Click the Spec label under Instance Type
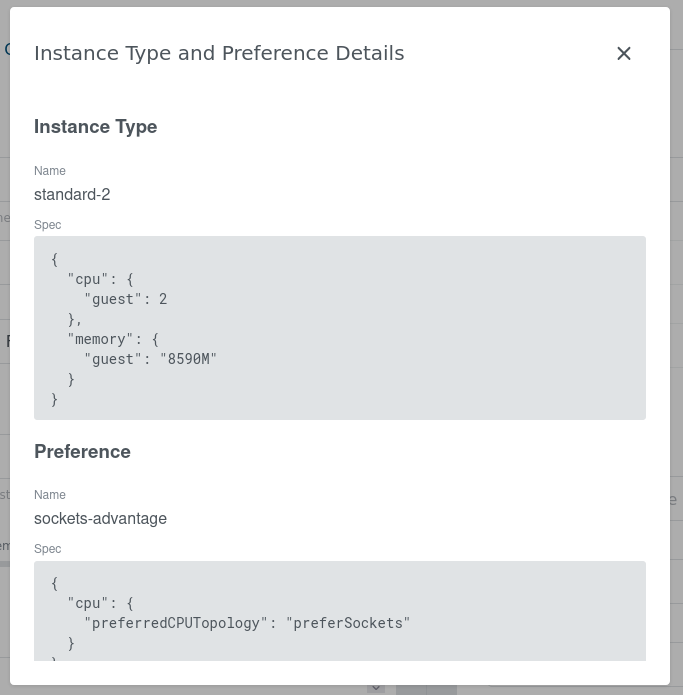This screenshot has width=683, height=695. click(48, 225)
